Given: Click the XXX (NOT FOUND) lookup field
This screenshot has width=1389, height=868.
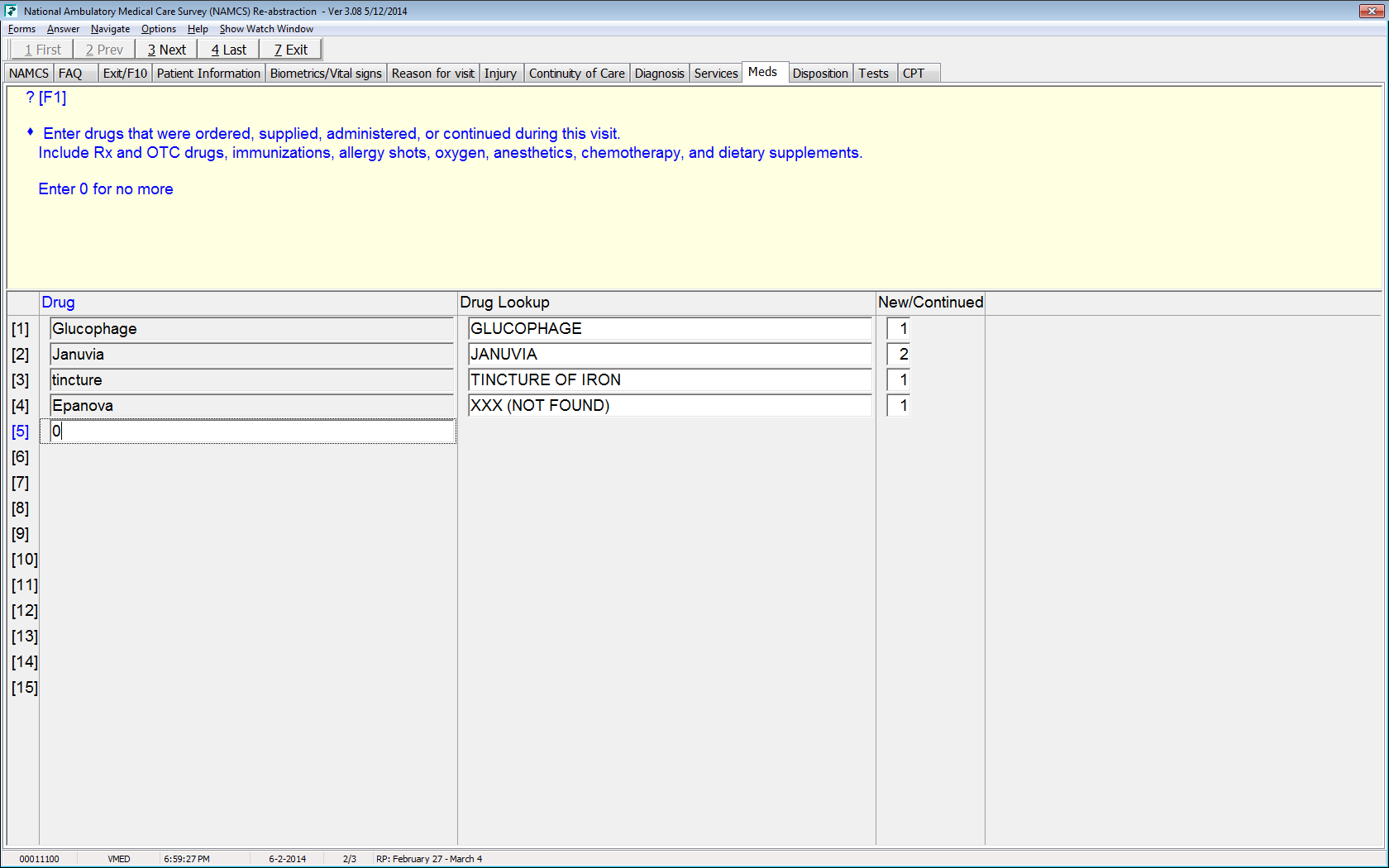Looking at the screenshot, I should pyautogui.click(x=670, y=406).
